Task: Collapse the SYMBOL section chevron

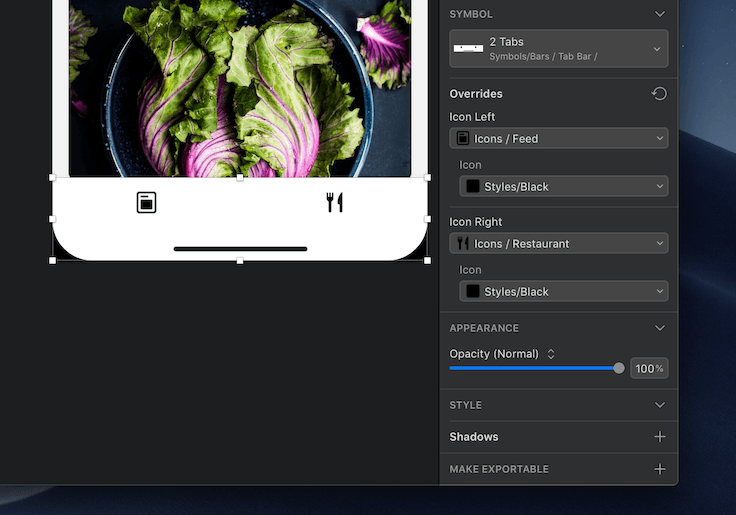Action: [659, 14]
